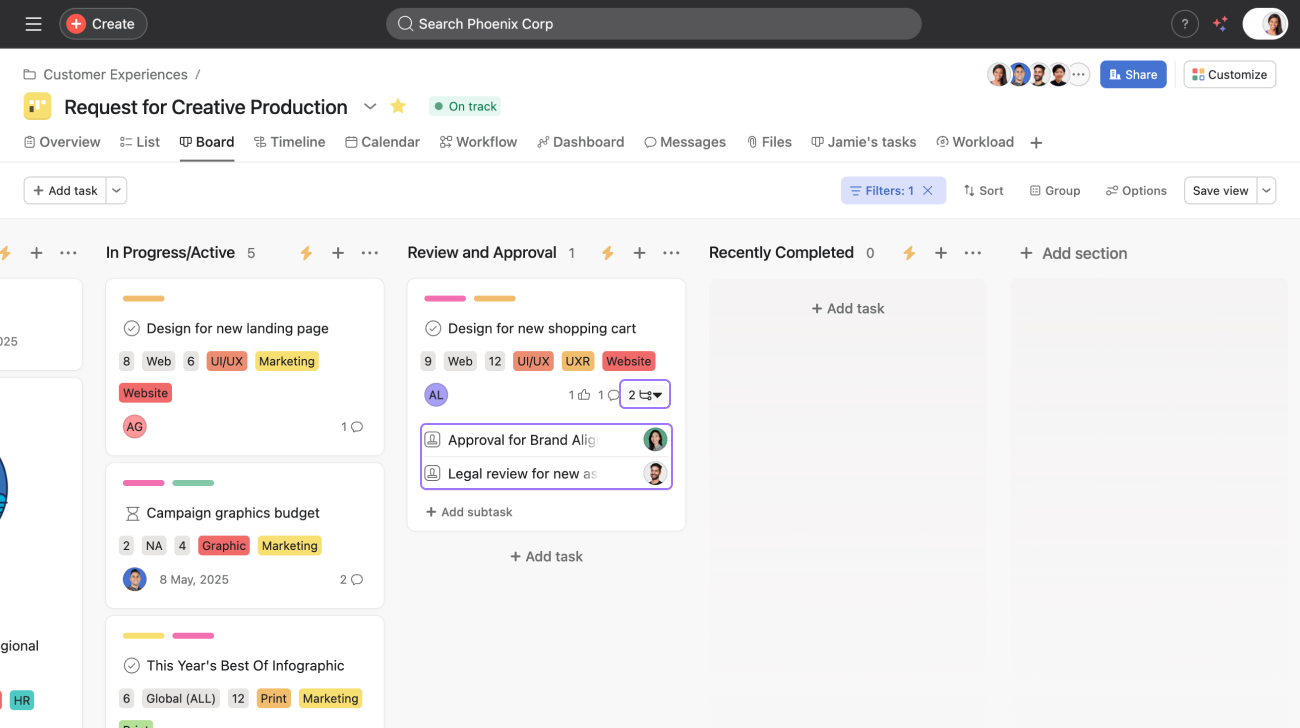Click the blue Share button
The image size is (1300, 728).
point(1132,74)
